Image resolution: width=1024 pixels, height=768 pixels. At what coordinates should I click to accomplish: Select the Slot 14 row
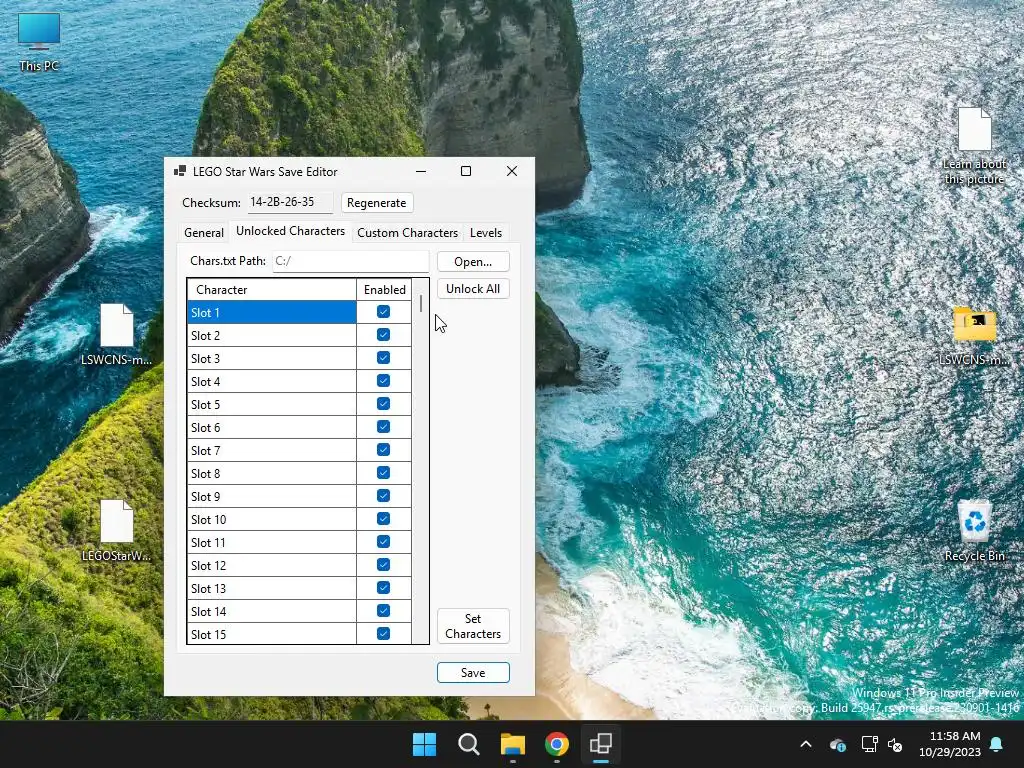272,611
